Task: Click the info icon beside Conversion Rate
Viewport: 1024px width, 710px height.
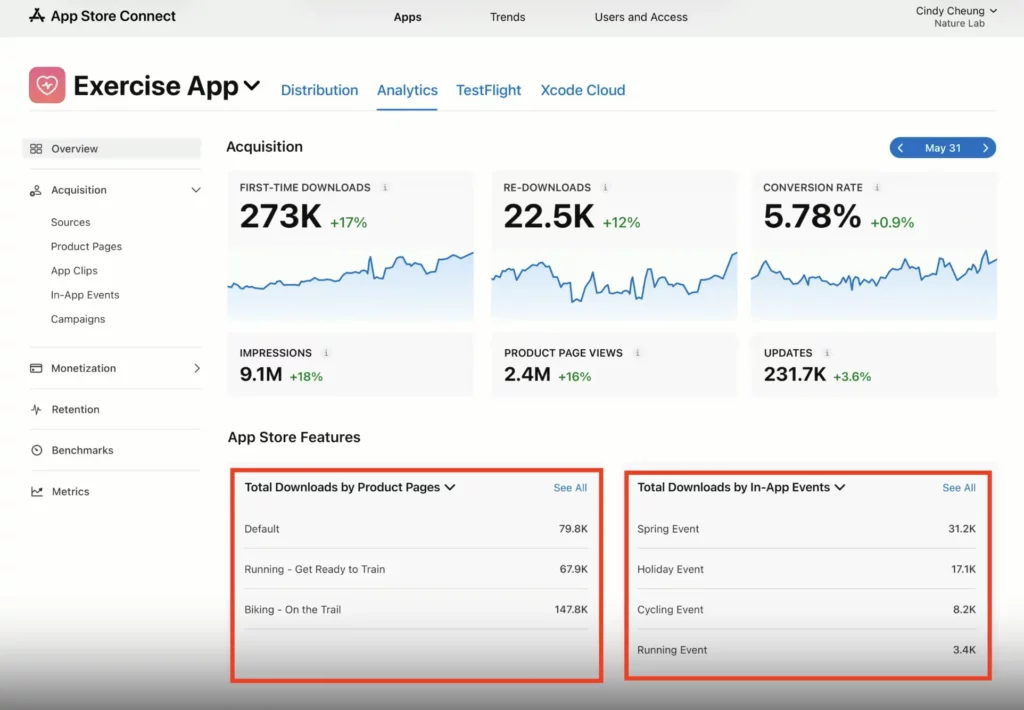Action: click(x=877, y=188)
